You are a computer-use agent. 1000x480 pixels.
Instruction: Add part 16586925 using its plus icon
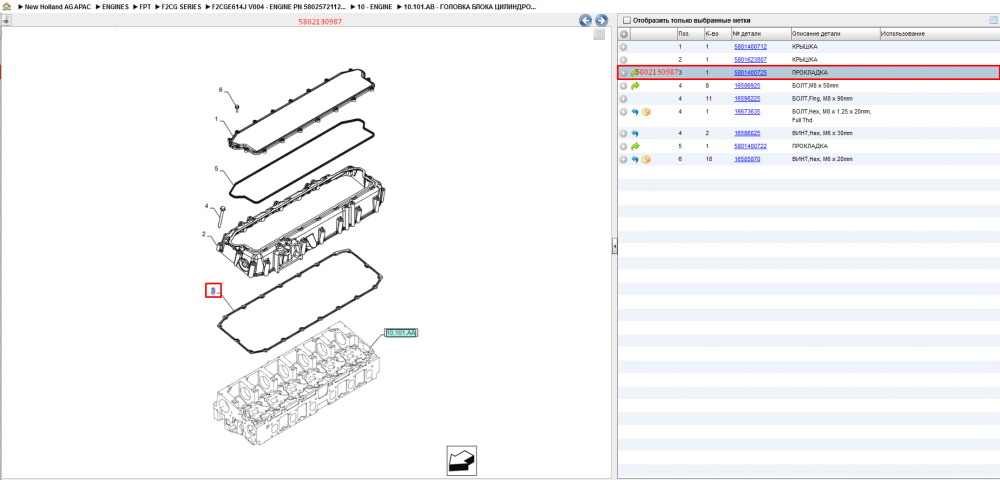tap(624, 85)
